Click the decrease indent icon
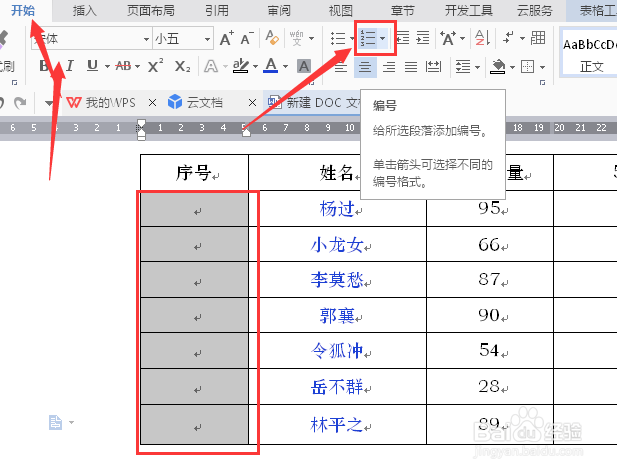The width and height of the screenshot is (617, 473). pos(403,38)
